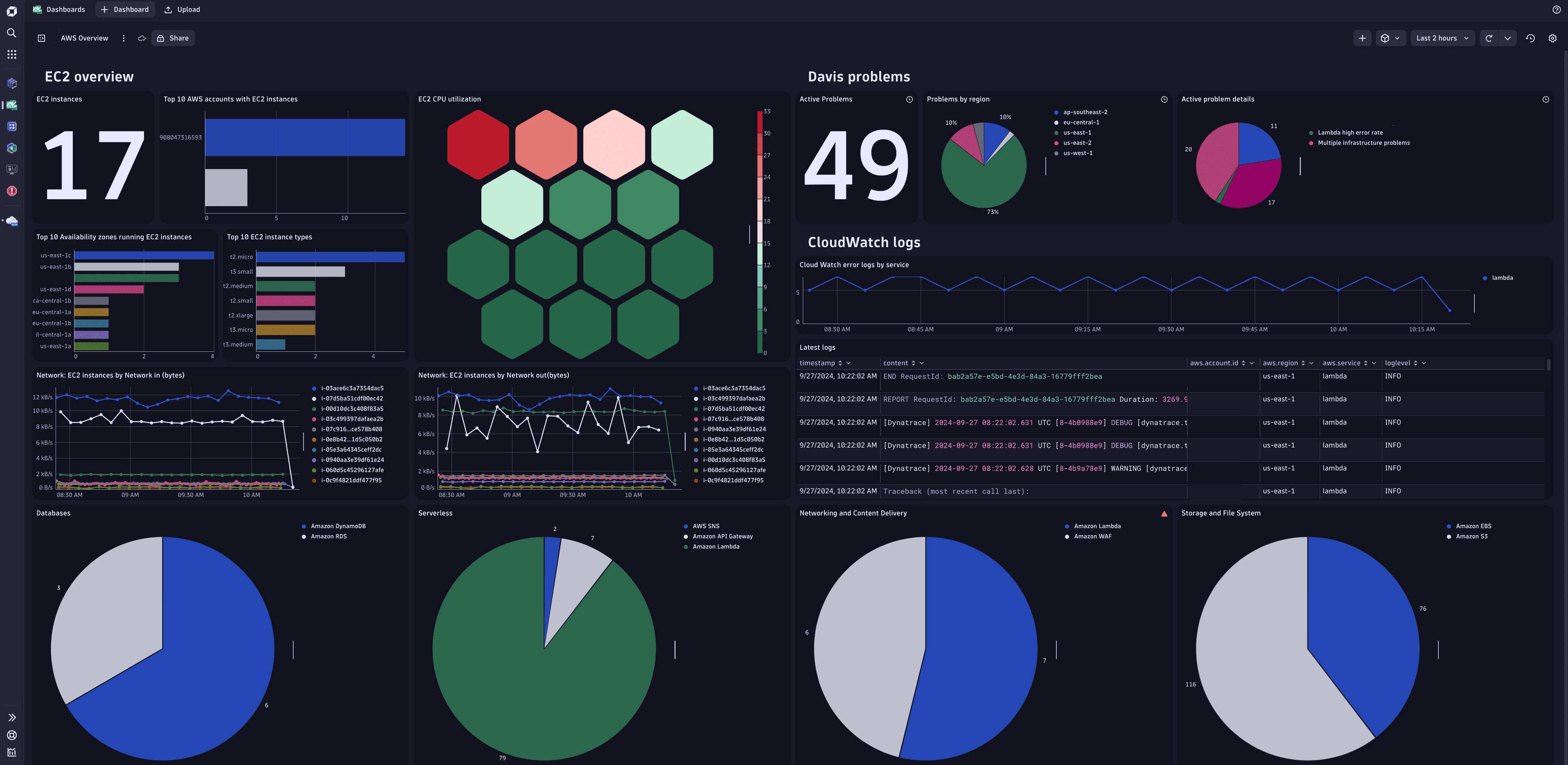Click the warning triangle on Networking tile
Screen dimensions: 1568x765
click(x=1164, y=514)
